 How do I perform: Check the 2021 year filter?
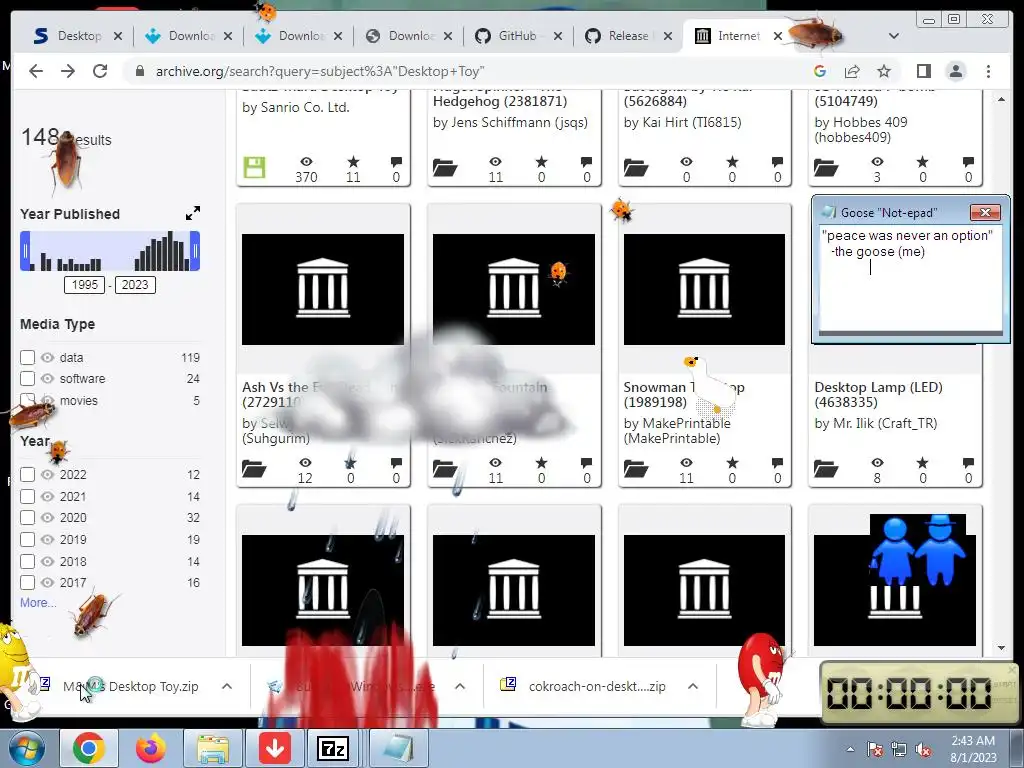coord(27,496)
